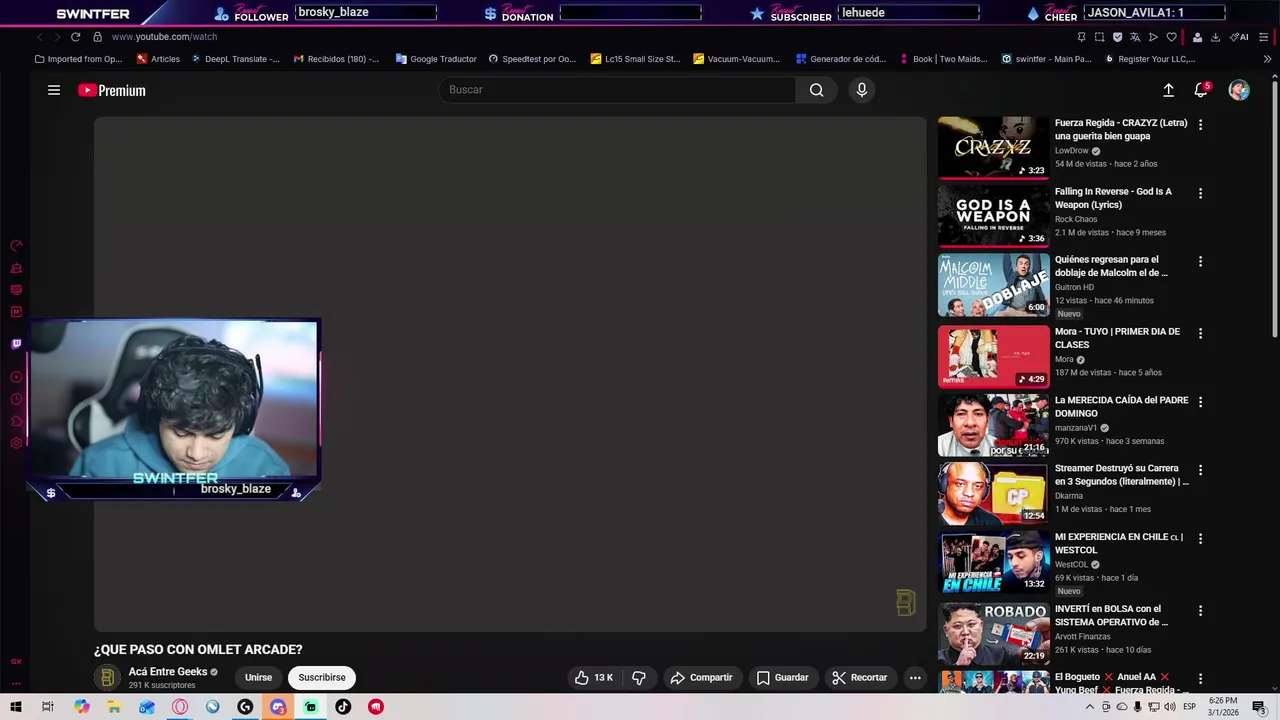Screen dimensions: 1280x720
Task: Open options for Streamer Destruyó su Carrera video
Action: 1200,470
